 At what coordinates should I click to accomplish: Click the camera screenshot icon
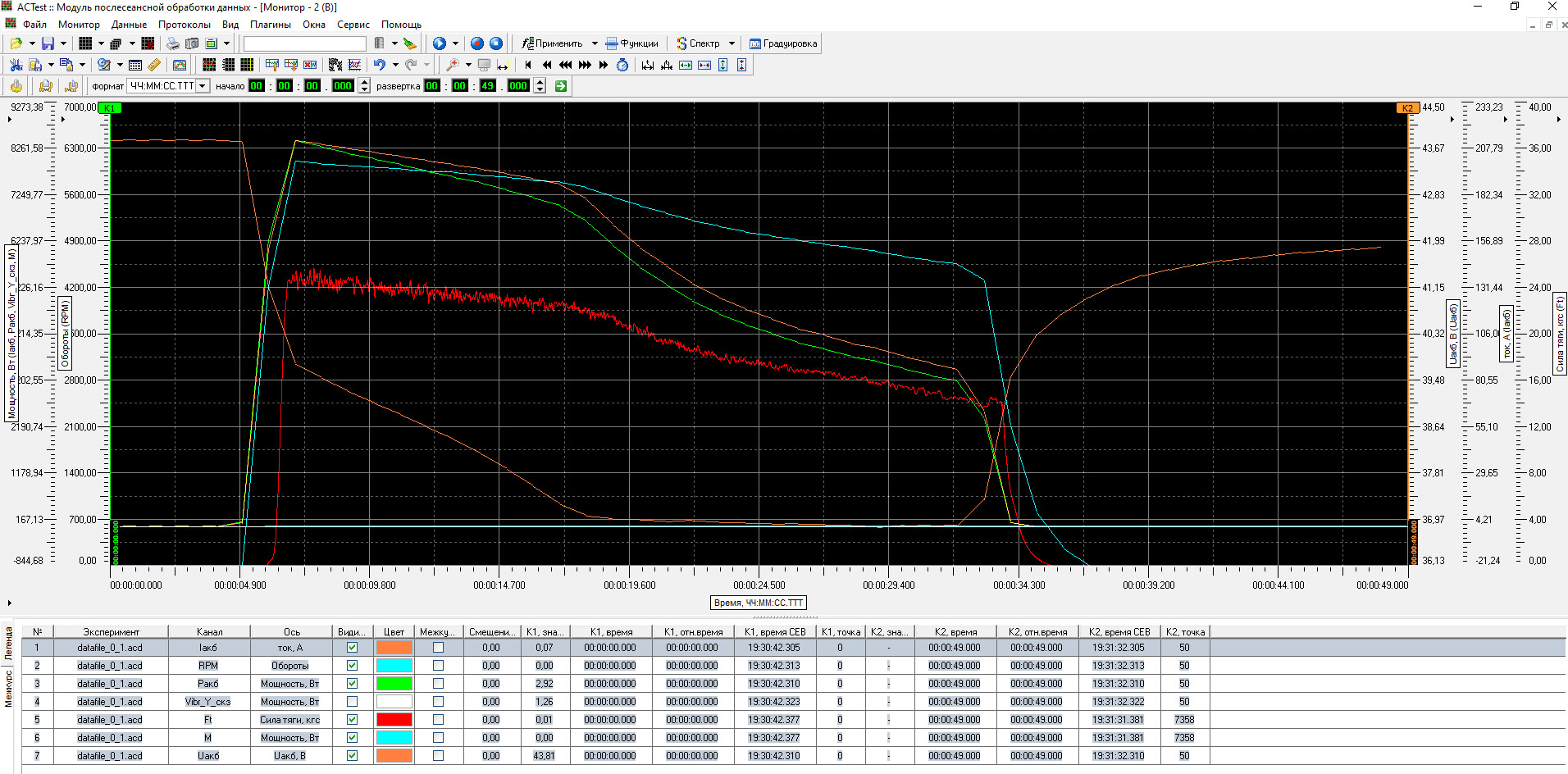point(192,43)
